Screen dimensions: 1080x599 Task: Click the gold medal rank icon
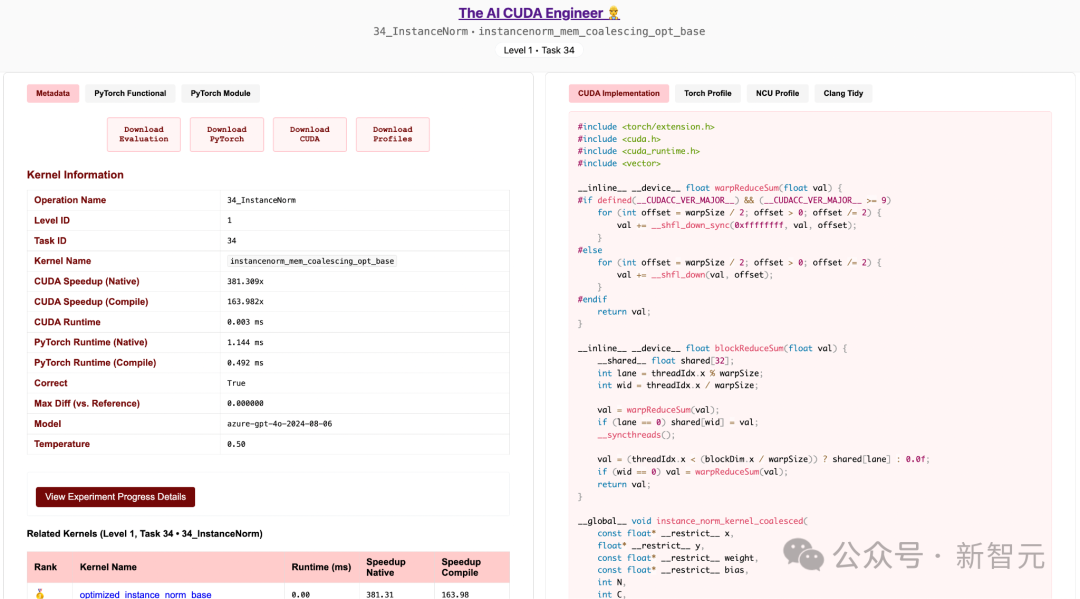click(40, 594)
